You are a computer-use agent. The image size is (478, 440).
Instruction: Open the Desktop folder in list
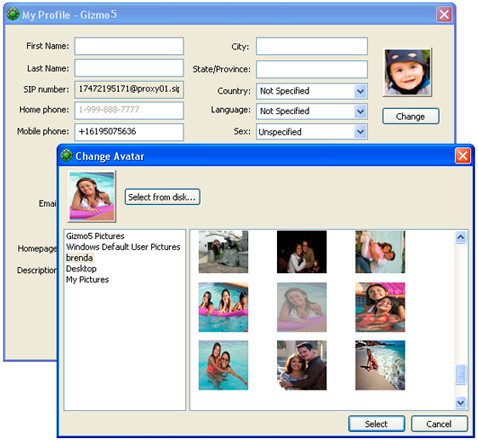point(81,269)
